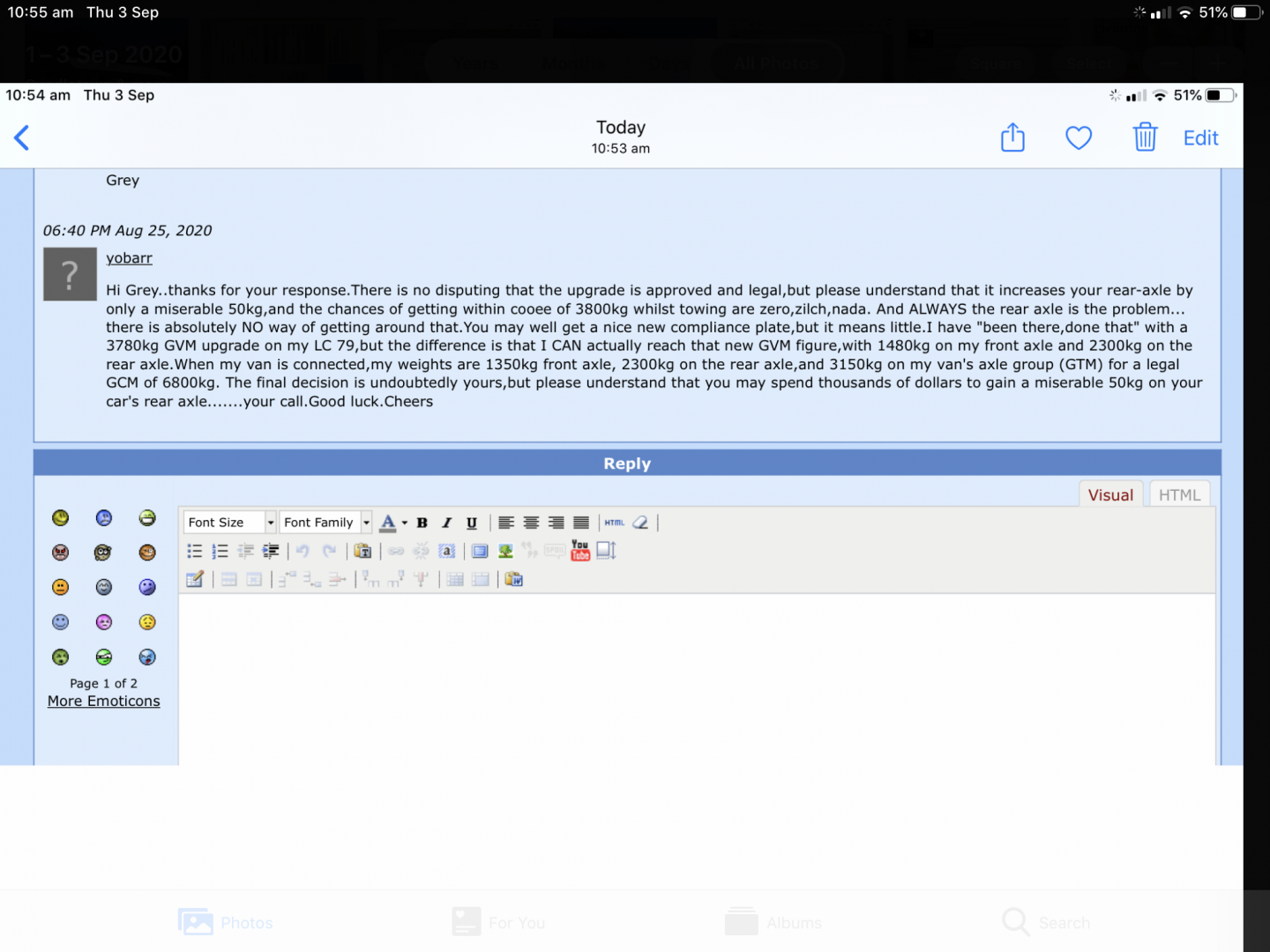Switch to the Visual editor tab
The width and height of the screenshot is (1270, 952).
click(1110, 495)
